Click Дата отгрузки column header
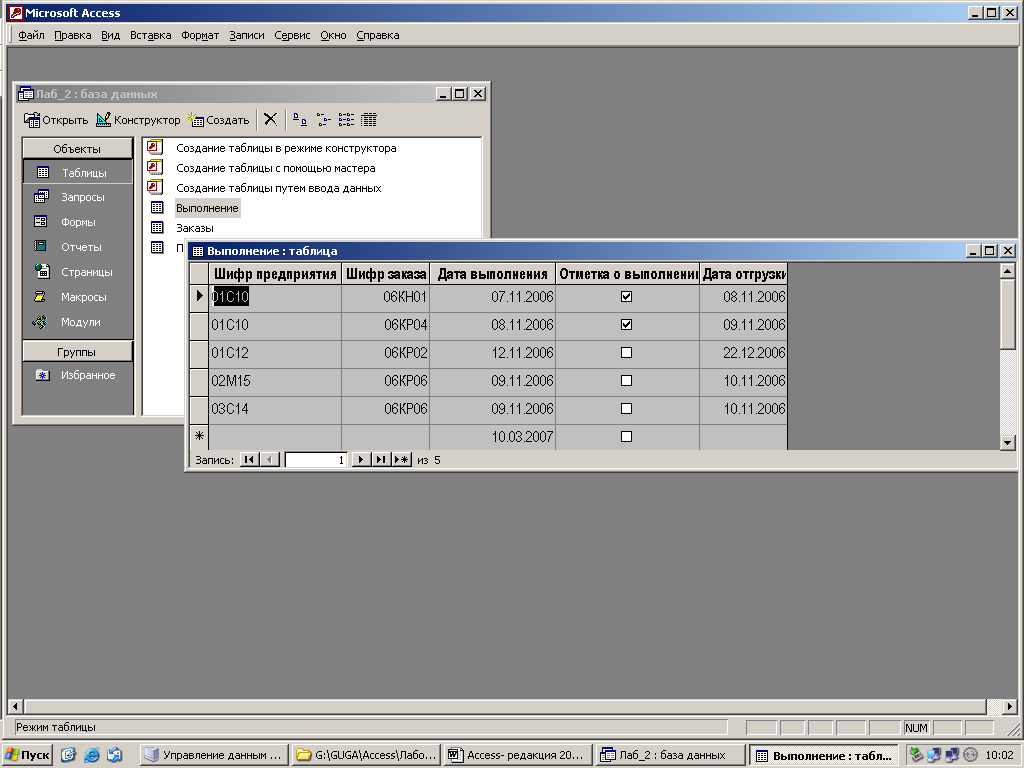The image size is (1024, 768). pos(743,274)
